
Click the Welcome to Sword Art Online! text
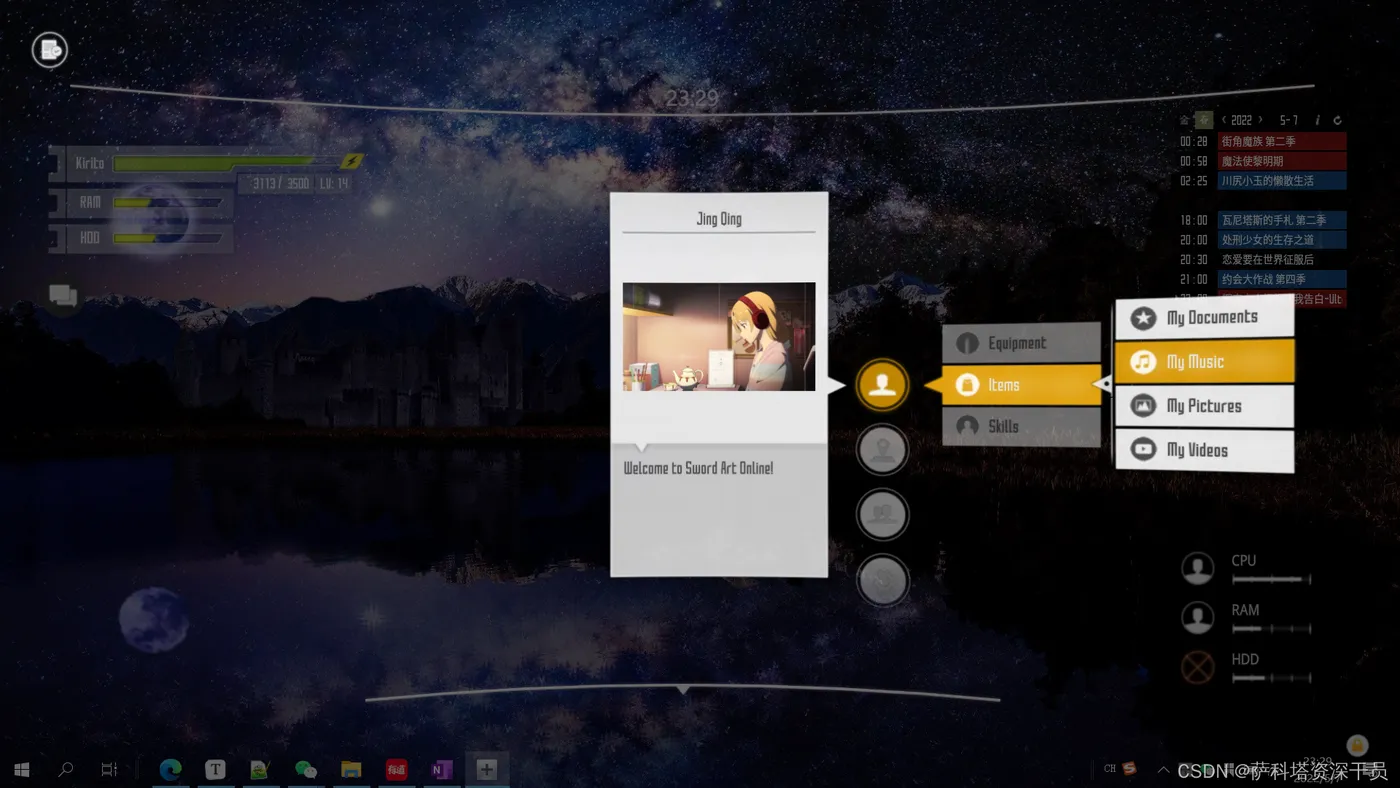coord(698,468)
